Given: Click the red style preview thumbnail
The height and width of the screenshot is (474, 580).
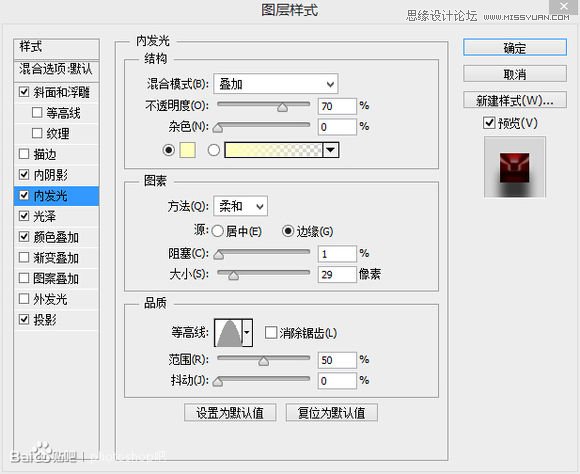Looking at the screenshot, I should pyautogui.click(x=515, y=167).
